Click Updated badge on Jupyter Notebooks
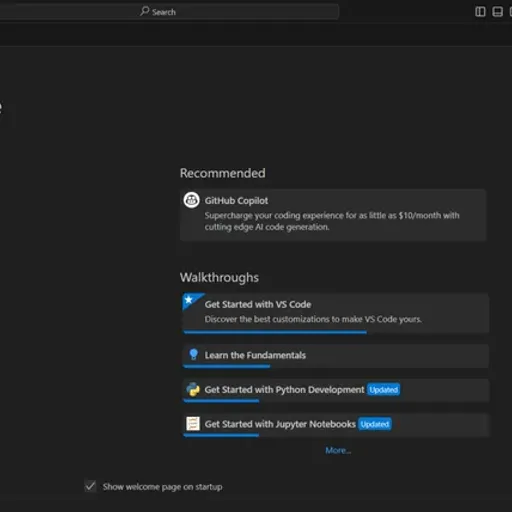Screen dimensions: 512x512 (375, 424)
